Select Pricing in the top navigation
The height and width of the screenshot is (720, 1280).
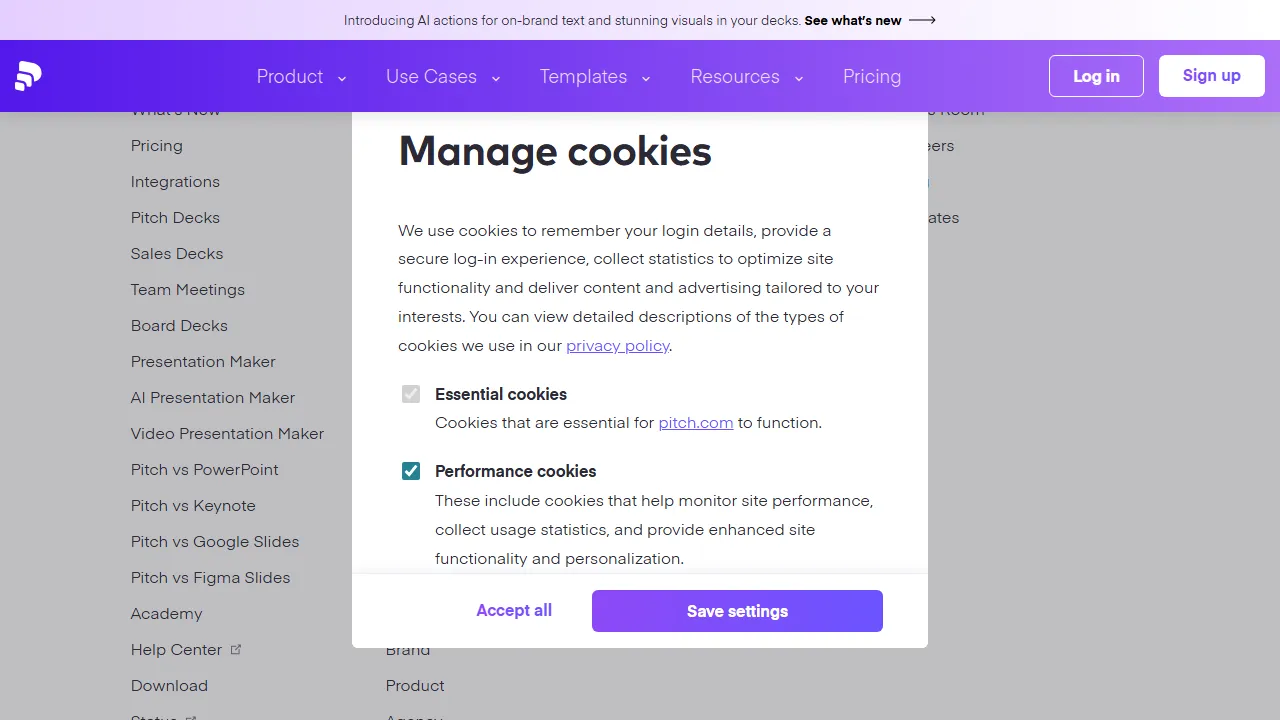[x=871, y=76]
